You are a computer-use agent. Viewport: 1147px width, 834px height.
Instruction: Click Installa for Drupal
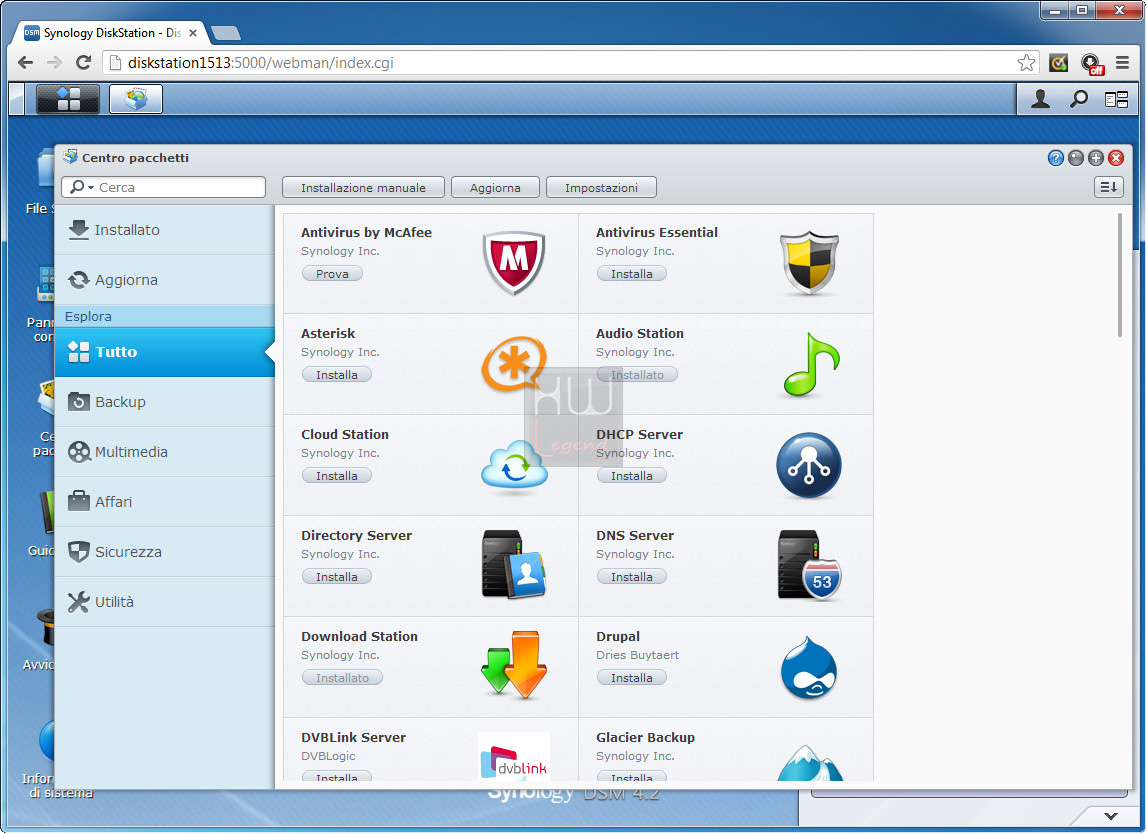(x=631, y=677)
